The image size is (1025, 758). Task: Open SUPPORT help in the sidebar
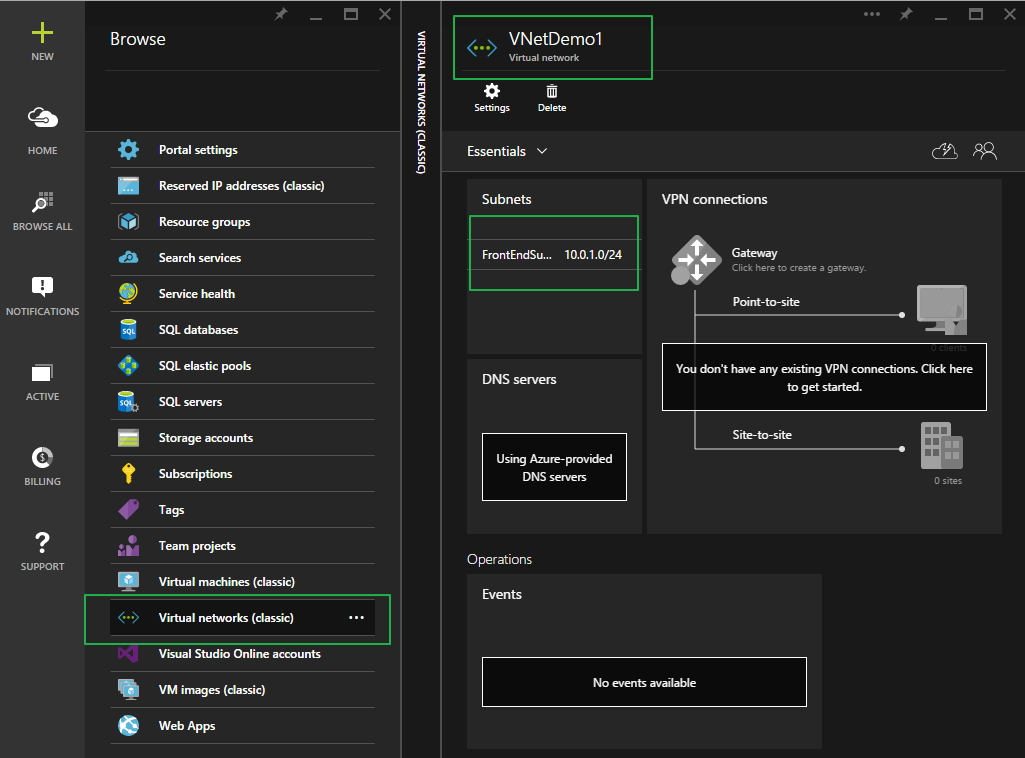[42, 552]
